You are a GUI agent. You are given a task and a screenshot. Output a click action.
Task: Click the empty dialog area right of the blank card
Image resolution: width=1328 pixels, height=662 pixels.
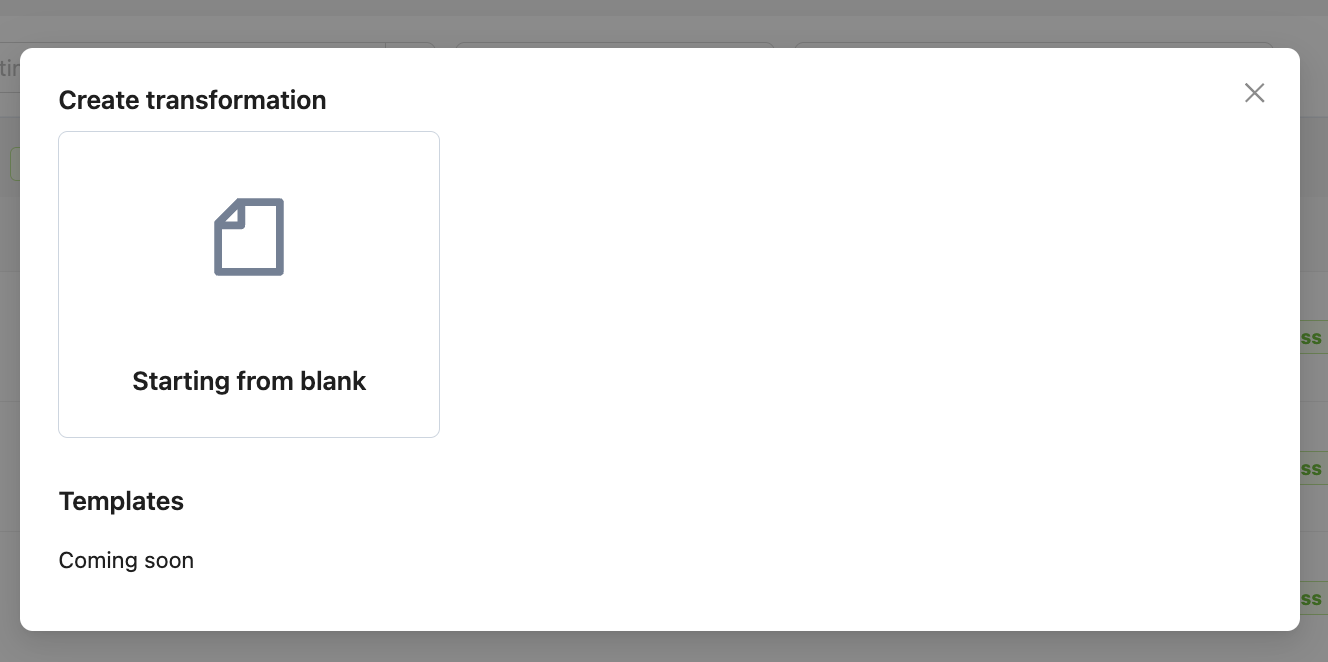tap(850, 284)
